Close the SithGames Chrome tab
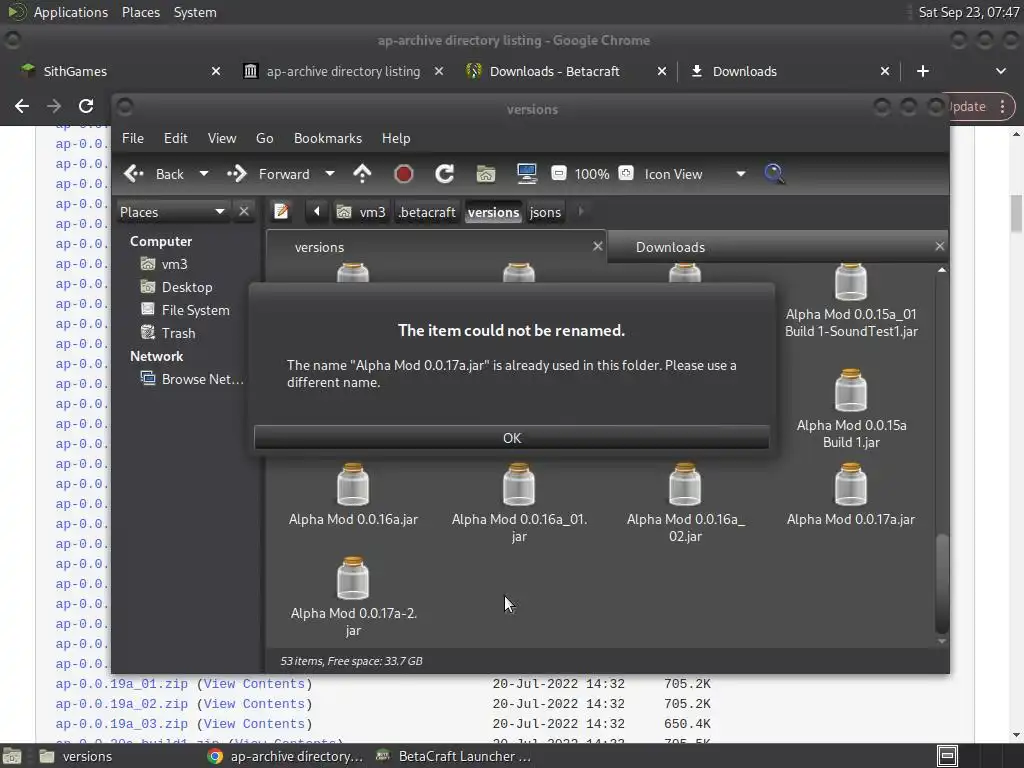This screenshot has width=1024, height=768. click(x=216, y=71)
